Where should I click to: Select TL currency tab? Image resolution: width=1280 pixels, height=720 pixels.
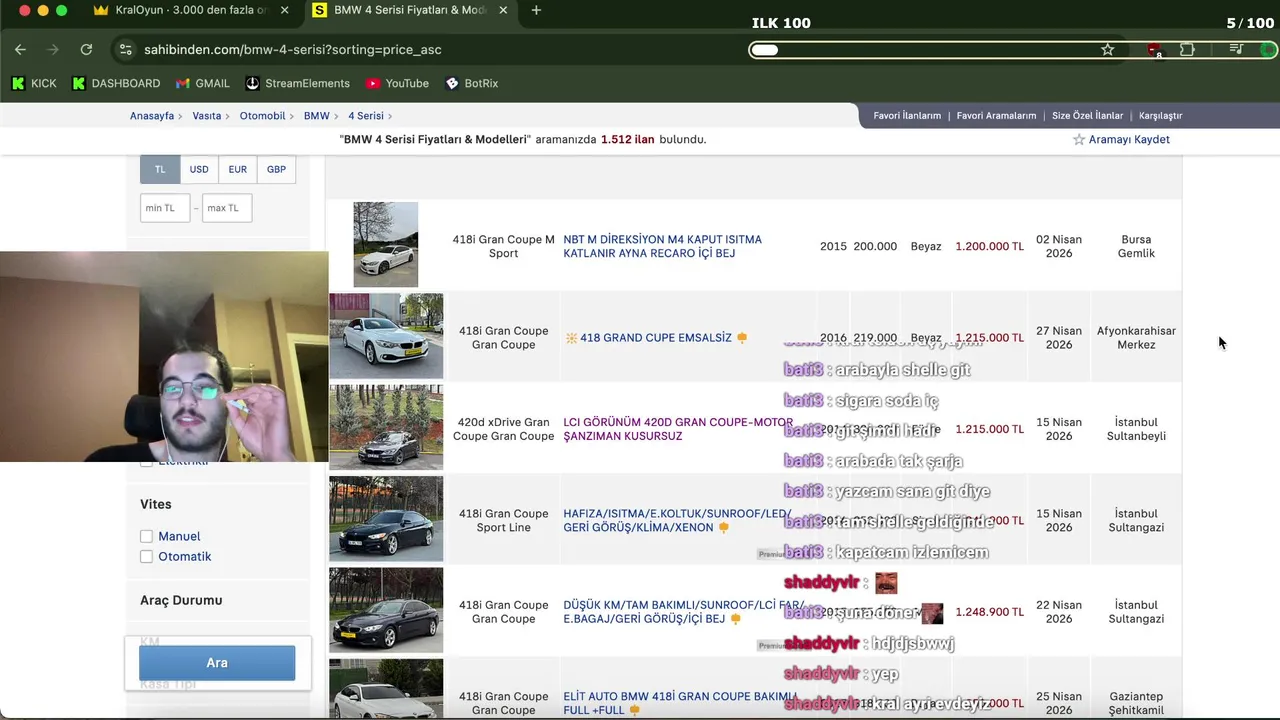click(x=160, y=169)
